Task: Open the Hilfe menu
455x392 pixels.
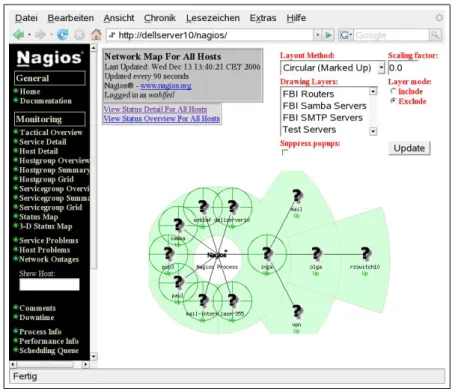Action: click(296, 18)
